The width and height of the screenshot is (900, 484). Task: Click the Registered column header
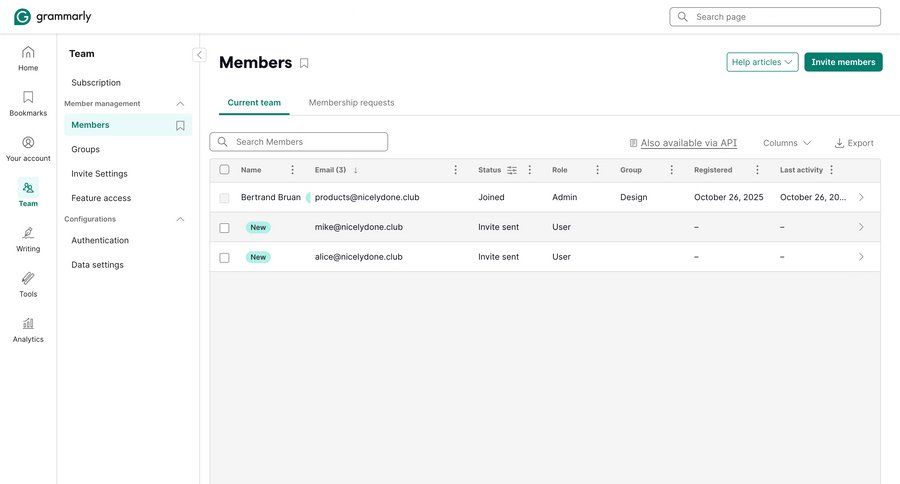click(x=713, y=170)
